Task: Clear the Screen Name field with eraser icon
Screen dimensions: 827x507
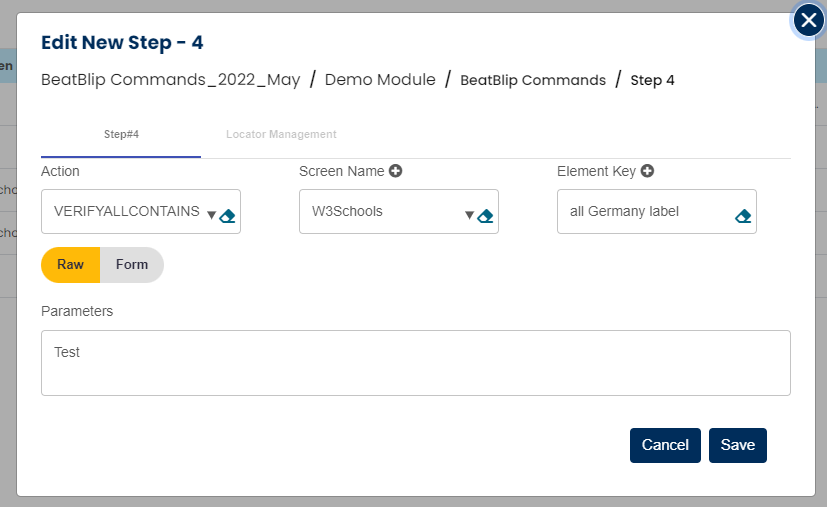Action: 485,215
